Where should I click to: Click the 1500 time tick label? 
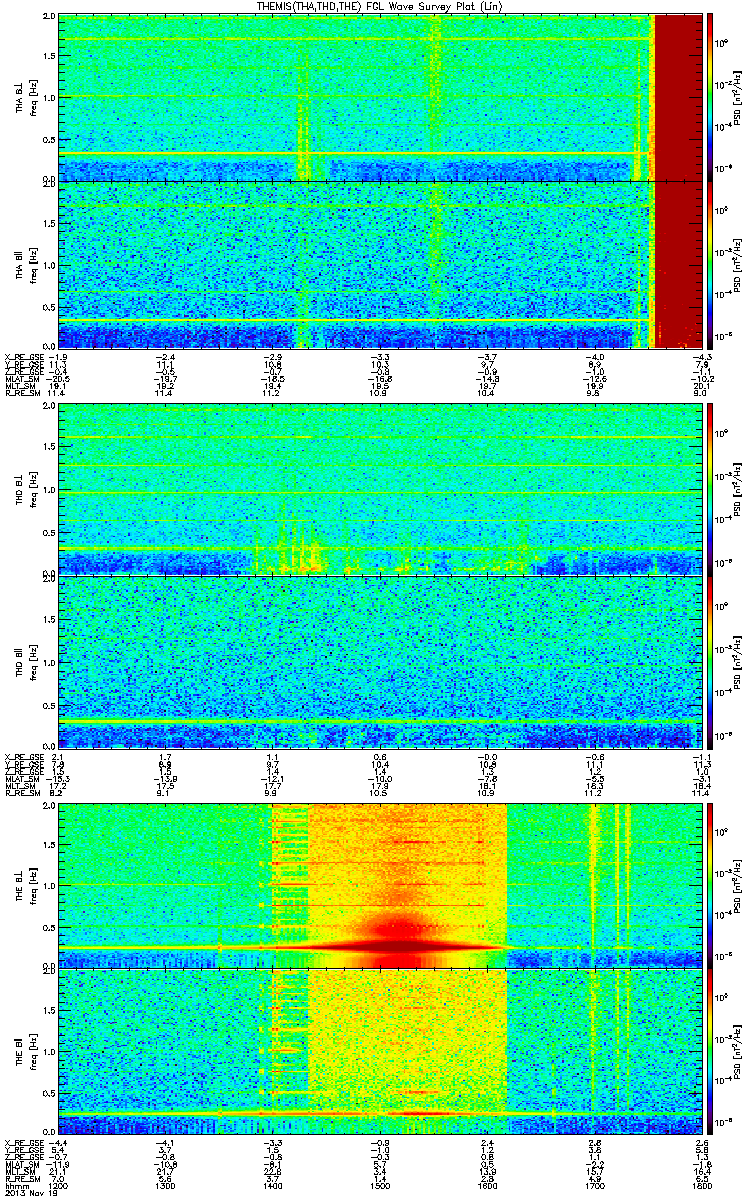click(x=379, y=1184)
